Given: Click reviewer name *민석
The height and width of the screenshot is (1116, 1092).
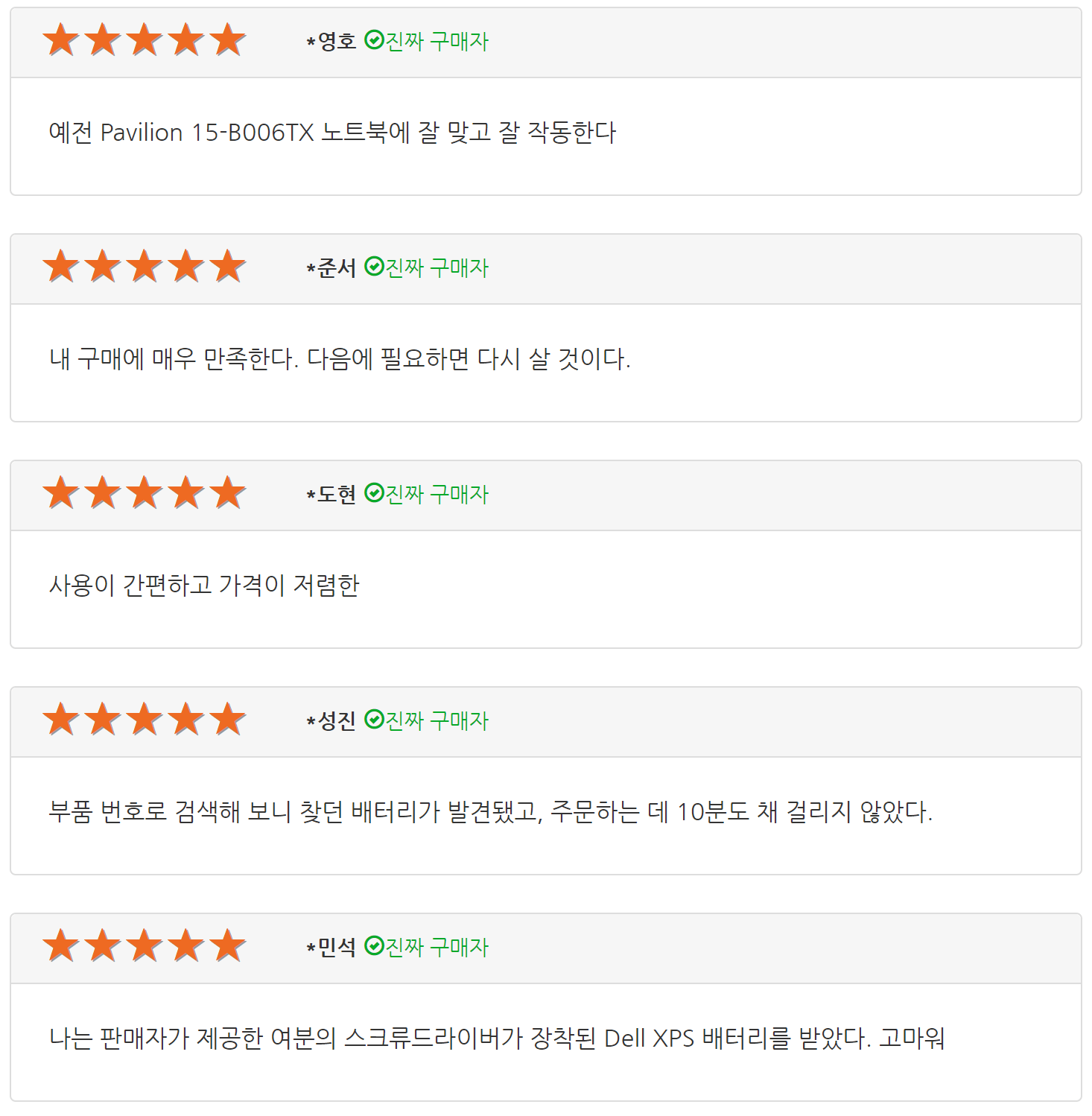Looking at the screenshot, I should (331, 947).
